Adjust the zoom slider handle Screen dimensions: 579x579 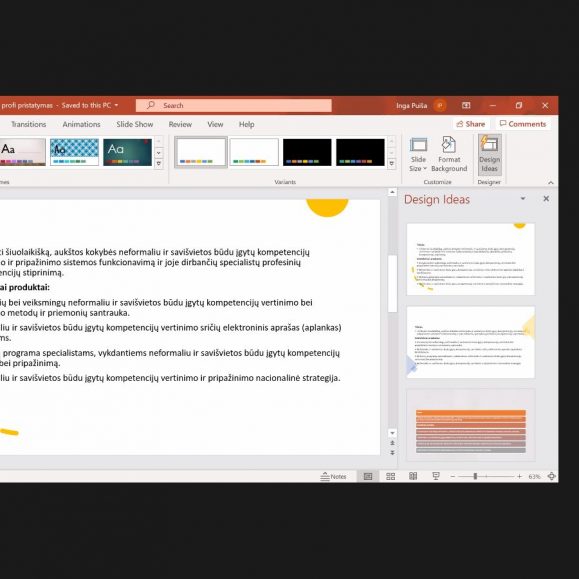click(475, 476)
